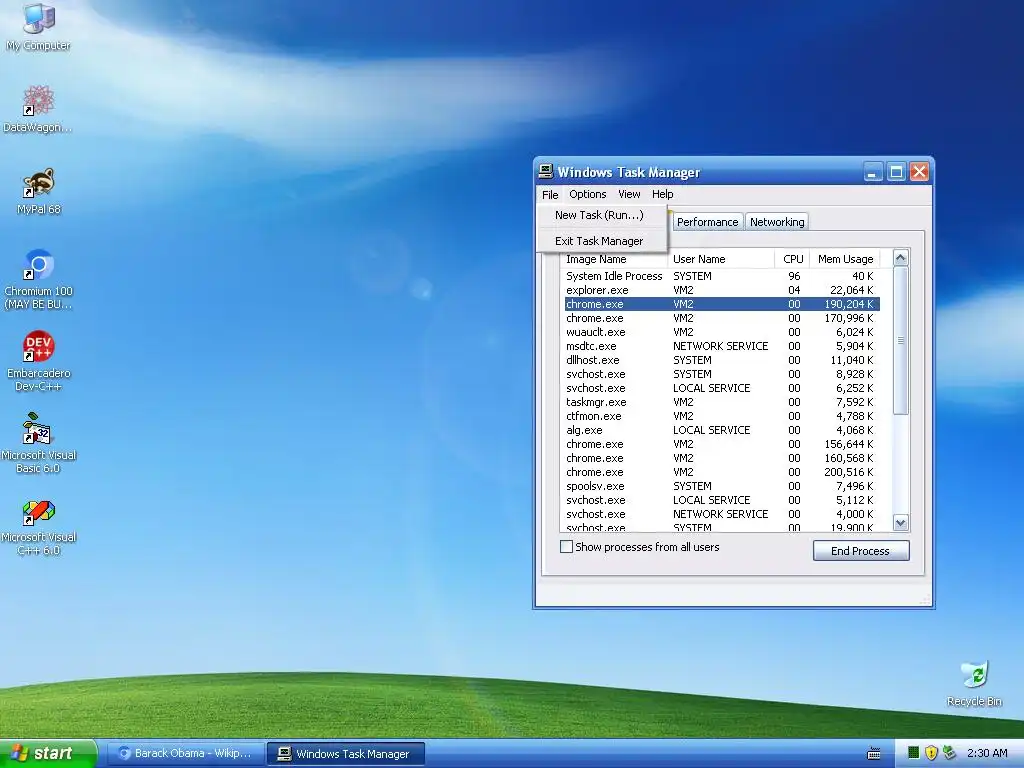Click the yellow security shield tray icon

[x=931, y=753]
